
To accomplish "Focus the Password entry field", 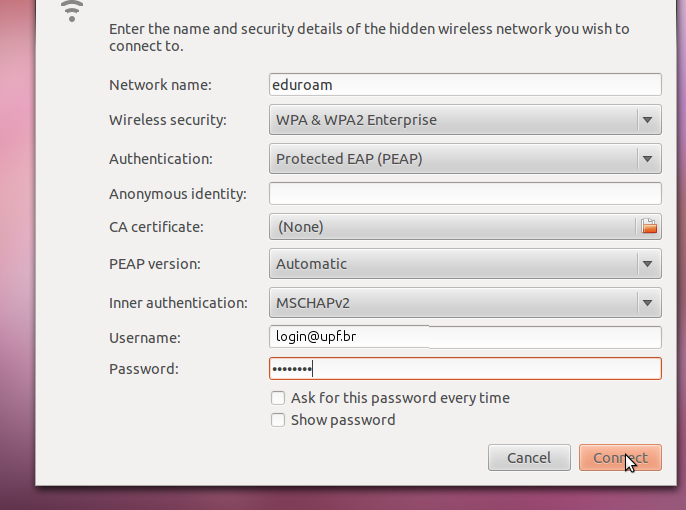I will (465, 369).
